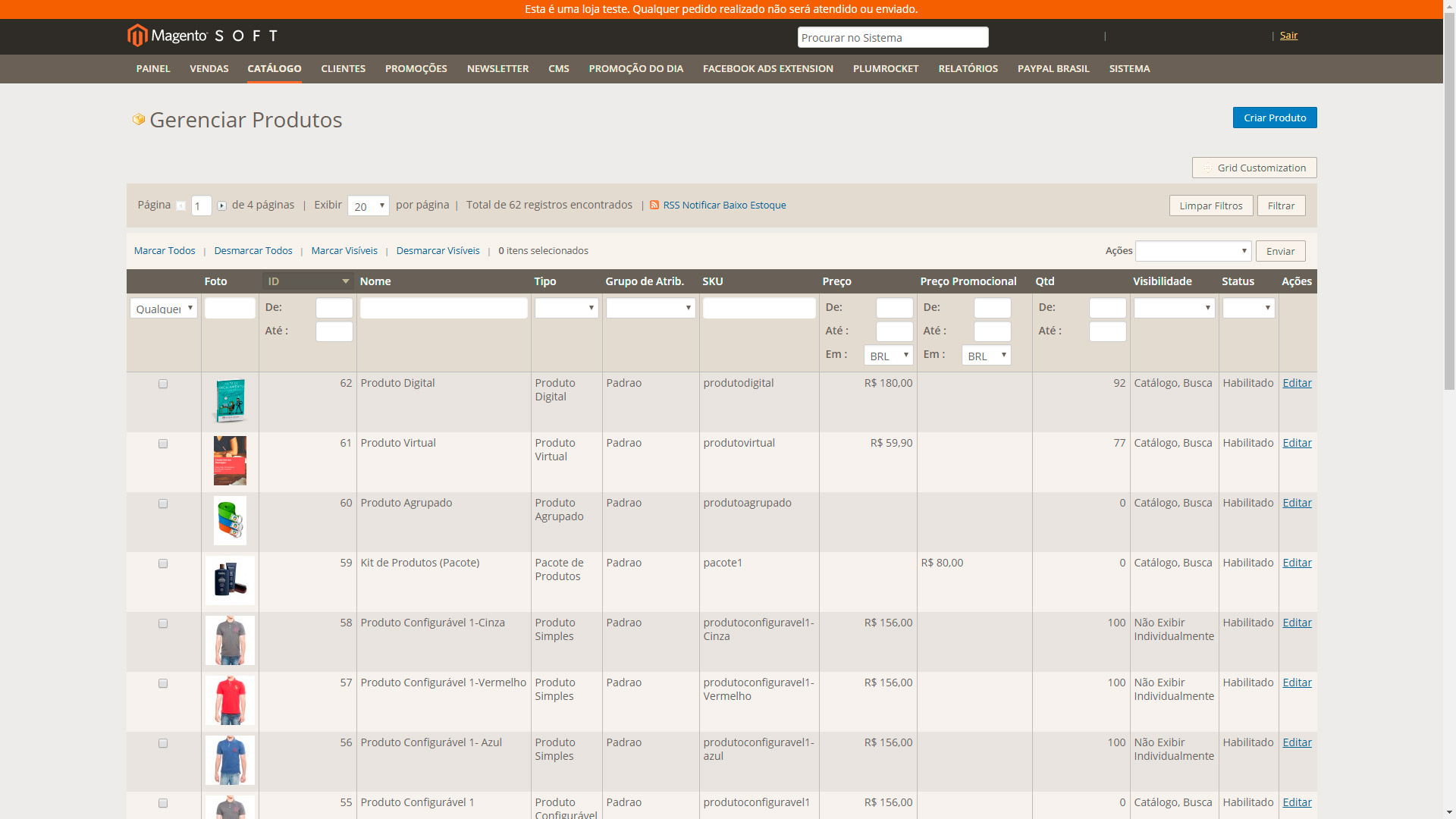Go to previous page arrow icon
The width and height of the screenshot is (1456, 819).
click(180, 206)
